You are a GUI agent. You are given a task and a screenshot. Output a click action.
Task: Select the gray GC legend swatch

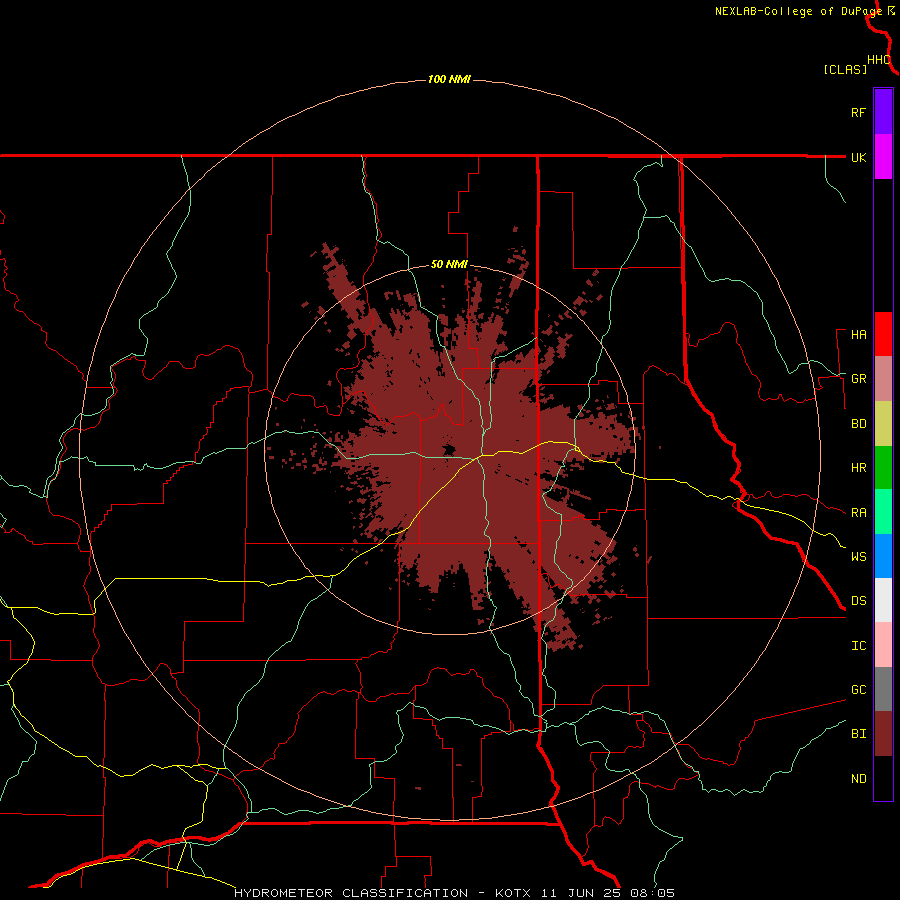point(883,689)
